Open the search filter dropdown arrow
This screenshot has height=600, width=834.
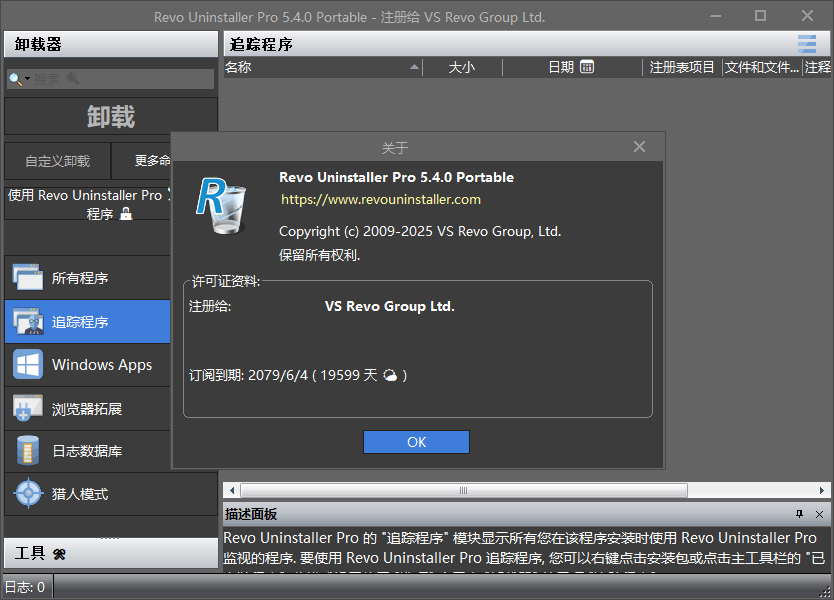[30, 78]
